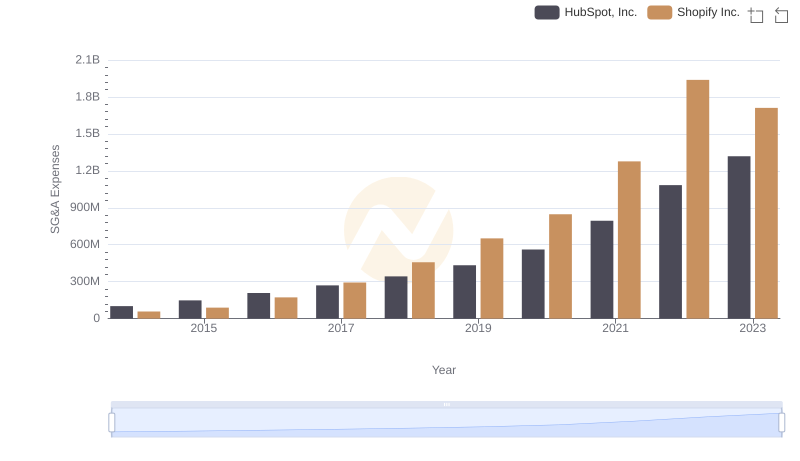Image resolution: width=800 pixels, height=461 pixels.
Task: Click the top grip of the zoom slider
Action: [x=446, y=404]
